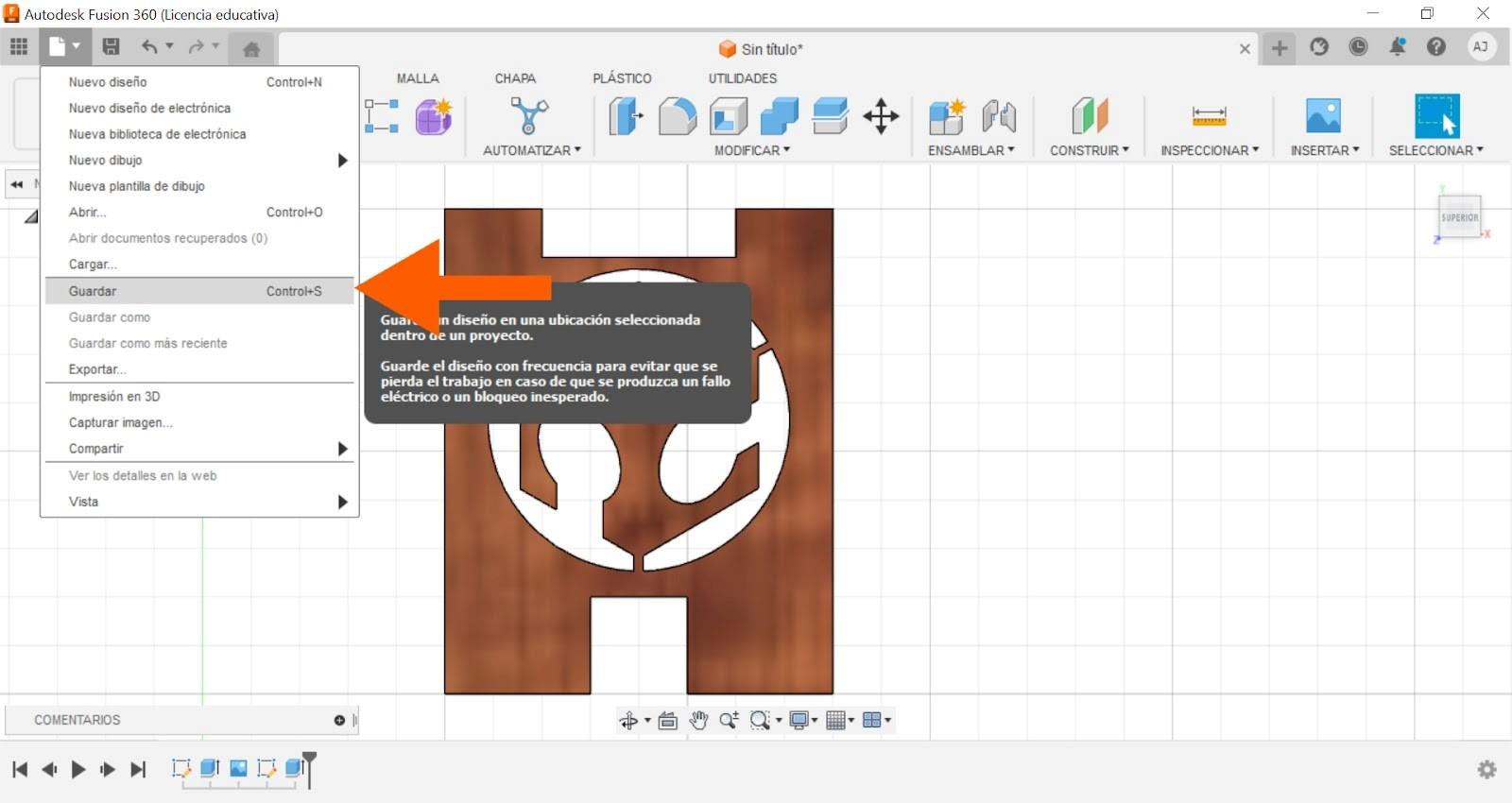Choose Nuevo diseño from file menu
The height and width of the screenshot is (803, 1512).
199,82
